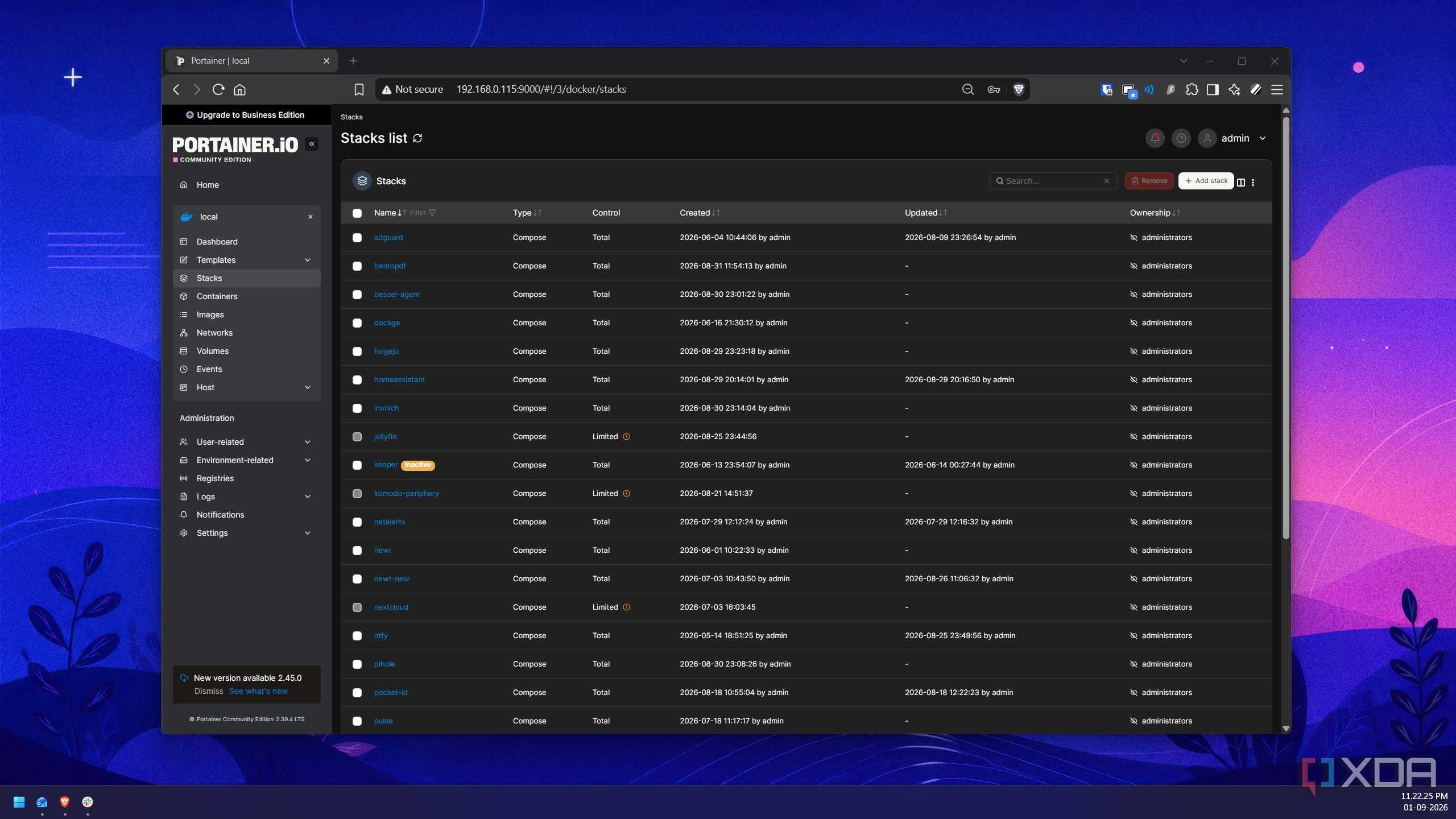
Task: Tick the checkbox for the keeper stack
Action: click(357, 465)
